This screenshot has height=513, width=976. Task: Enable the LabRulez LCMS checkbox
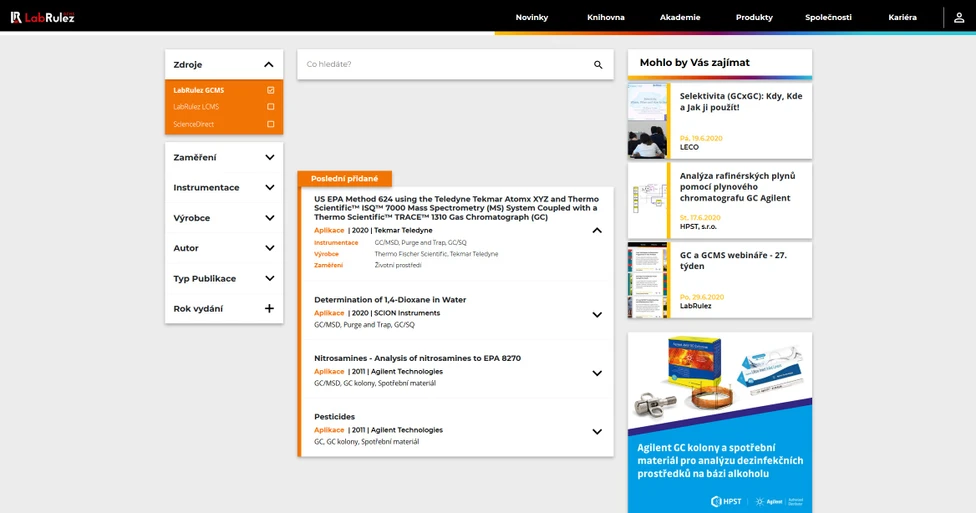point(270,107)
